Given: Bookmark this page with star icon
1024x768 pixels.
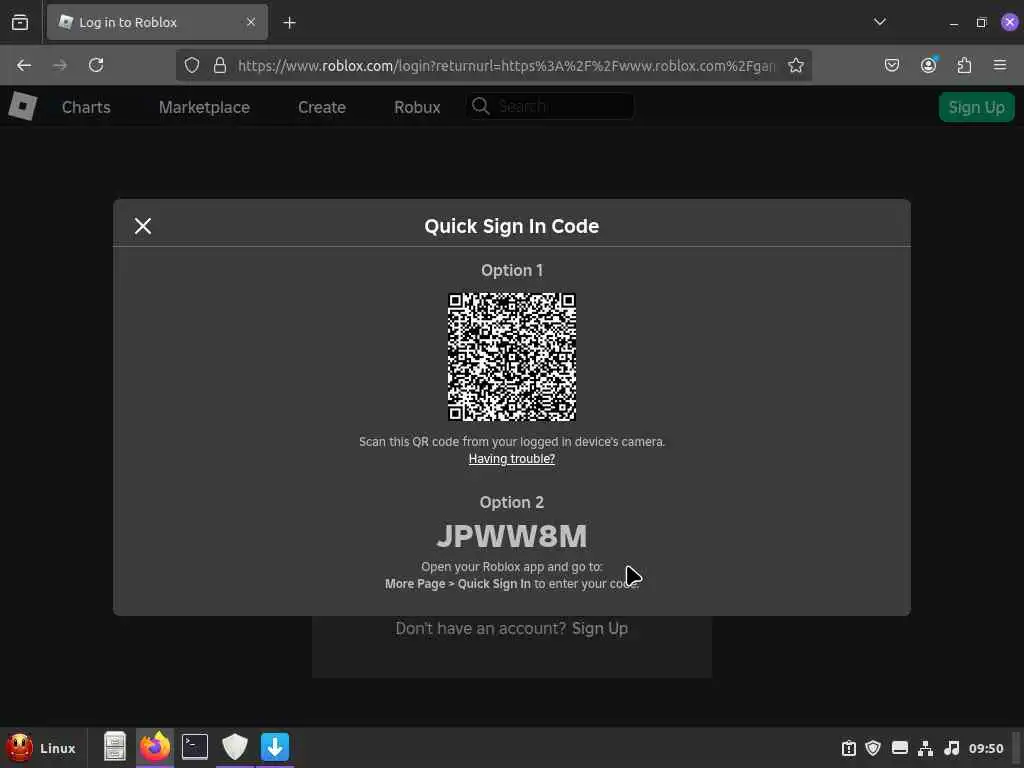Looking at the screenshot, I should pos(795,65).
